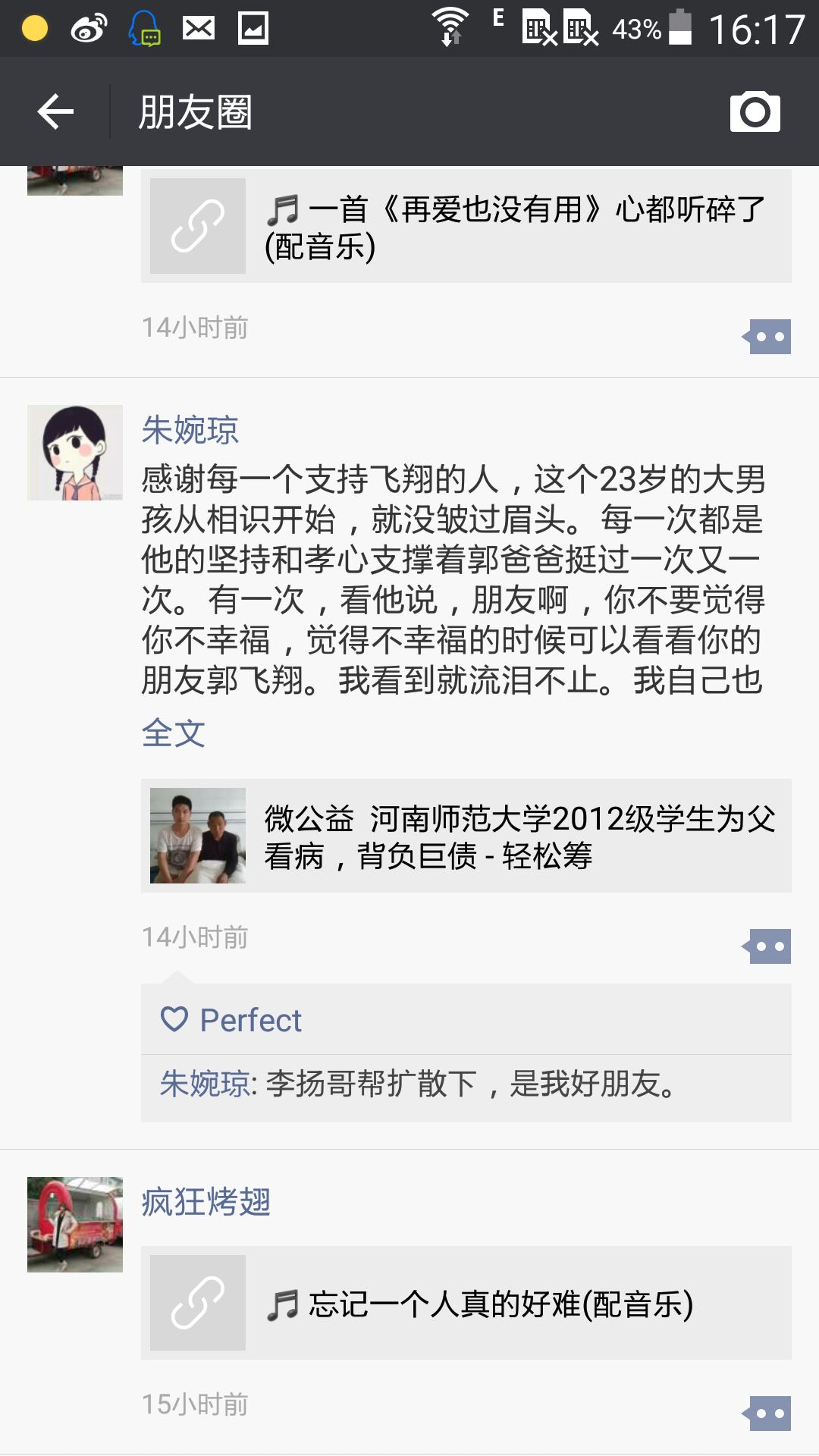This screenshot has height=1456, width=819.
Task: Tap Perfect in the likes row
Action: pos(250,1020)
